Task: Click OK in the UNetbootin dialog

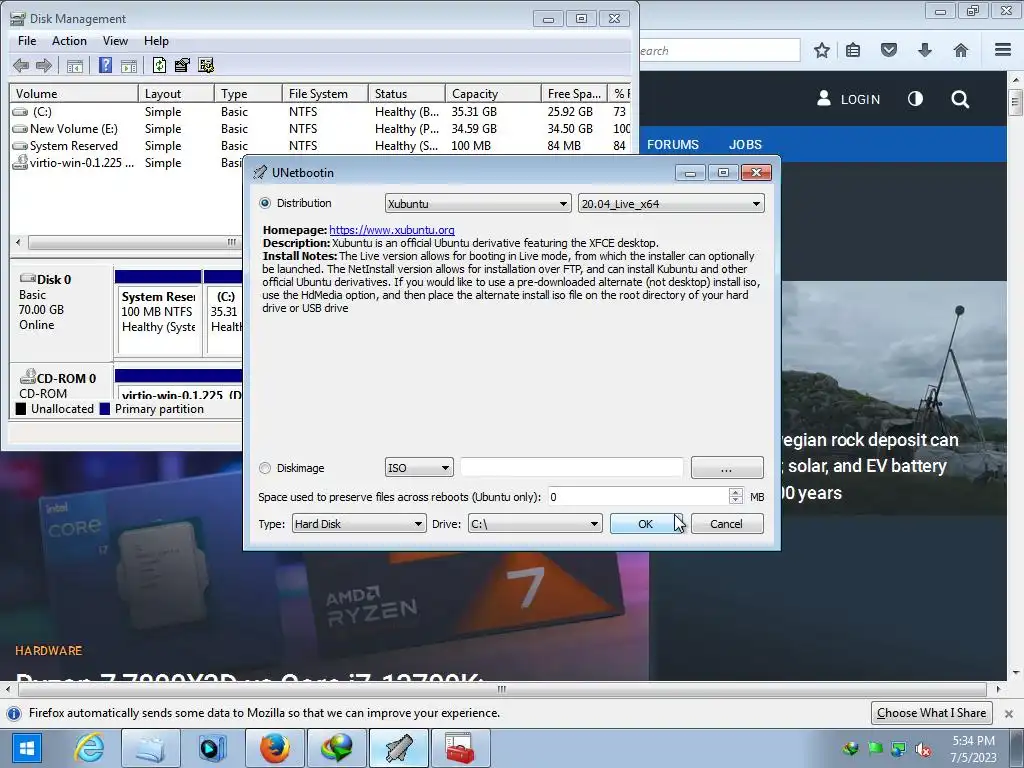Action: tap(646, 524)
